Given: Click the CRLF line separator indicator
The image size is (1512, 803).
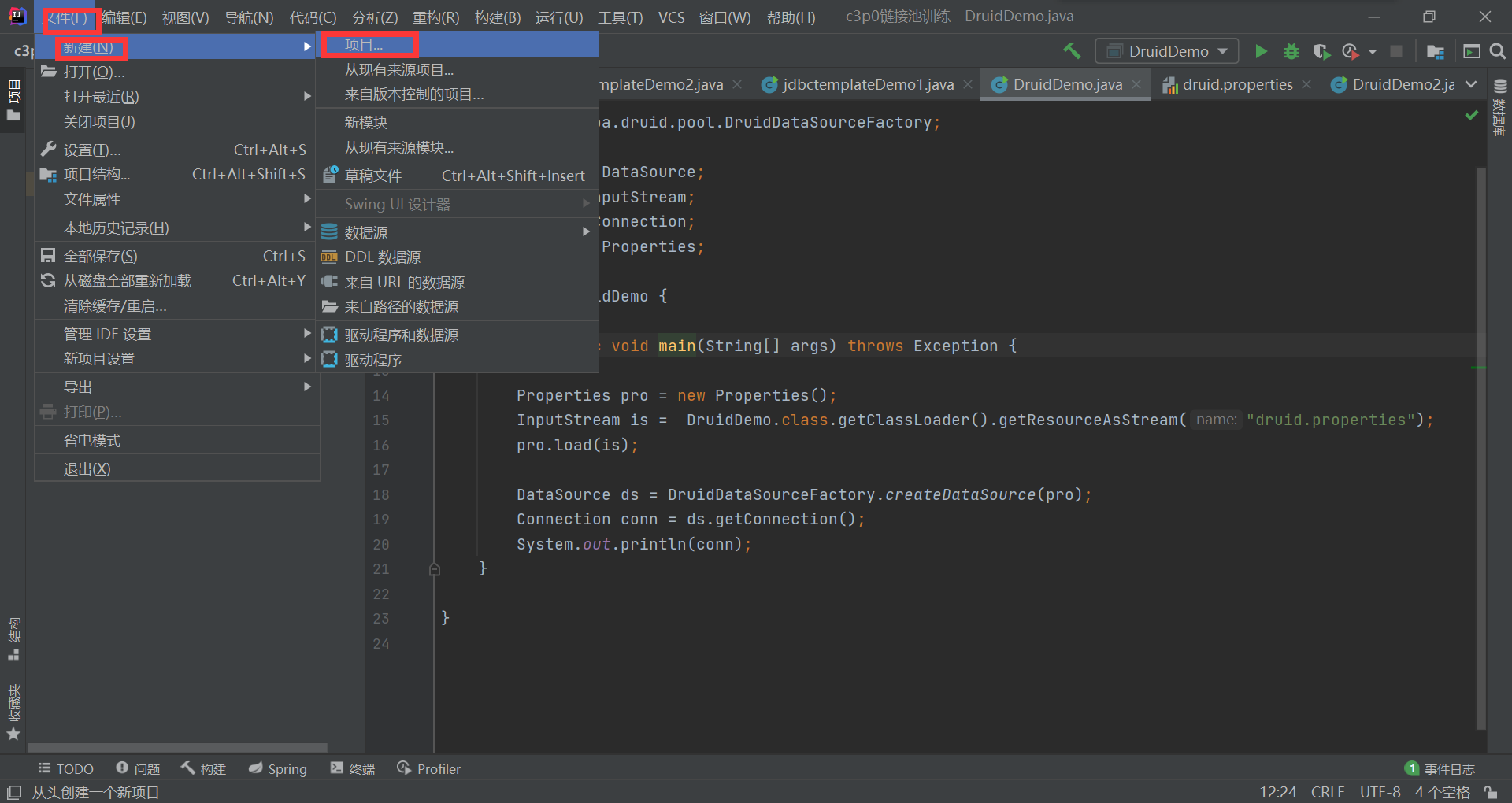Looking at the screenshot, I should [1328, 792].
